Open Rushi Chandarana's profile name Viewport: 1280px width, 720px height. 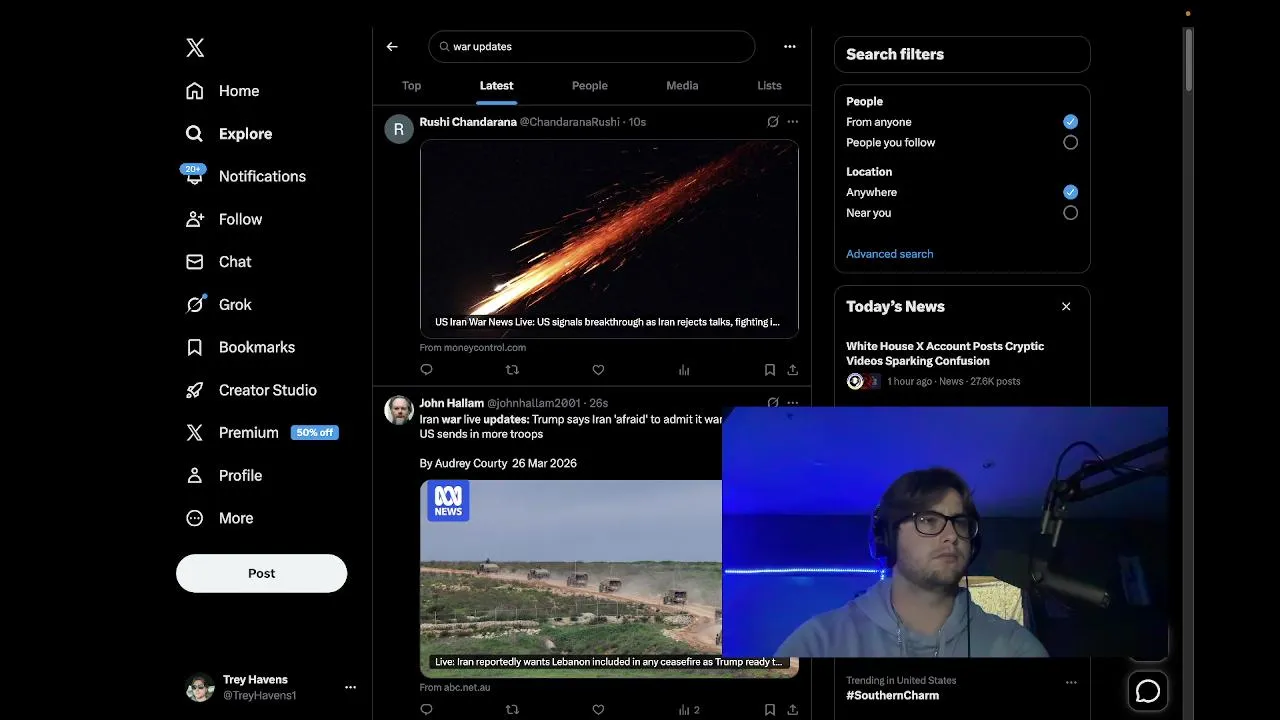pyautogui.click(x=468, y=122)
